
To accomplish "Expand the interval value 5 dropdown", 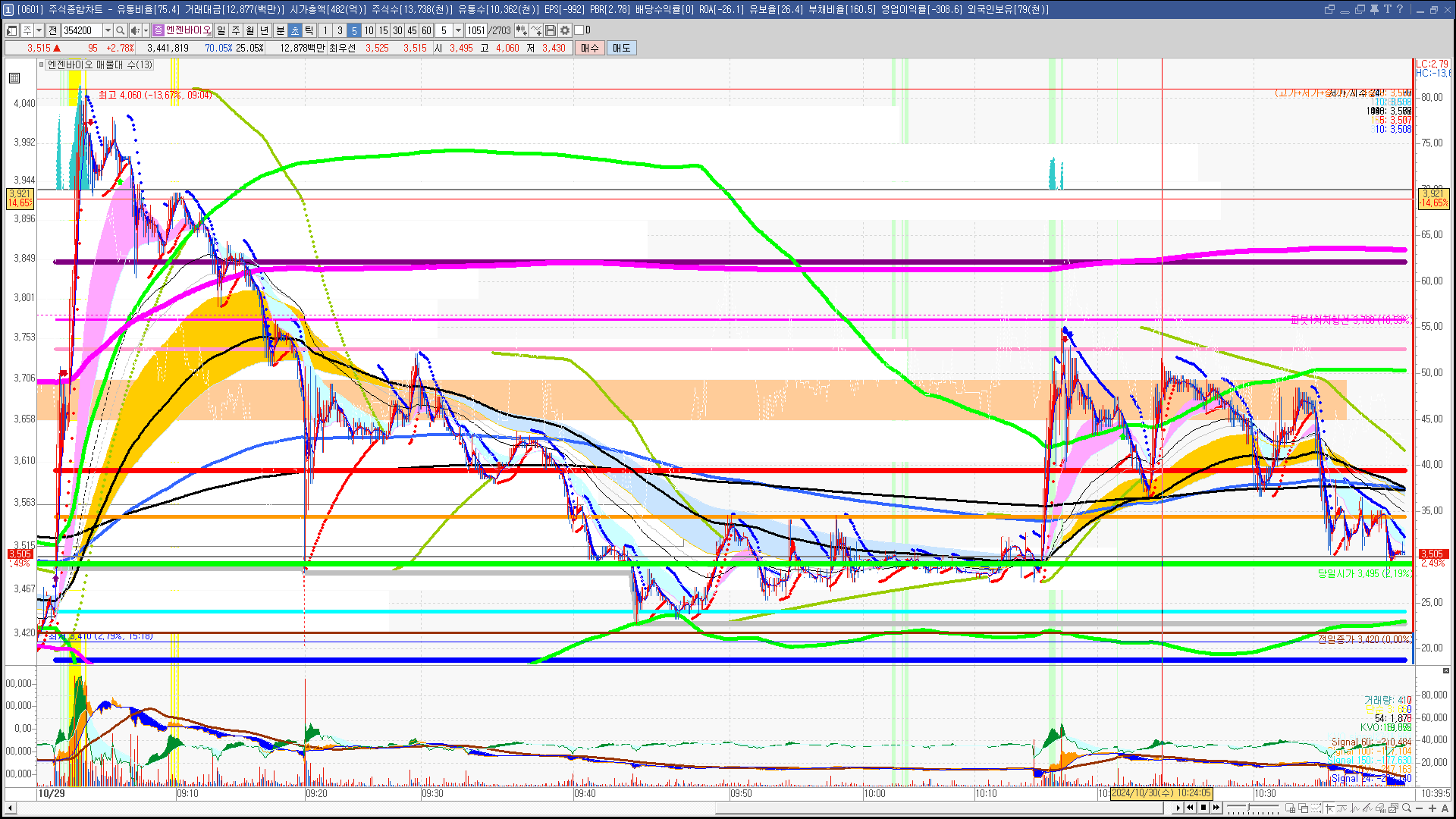I will coord(458,30).
